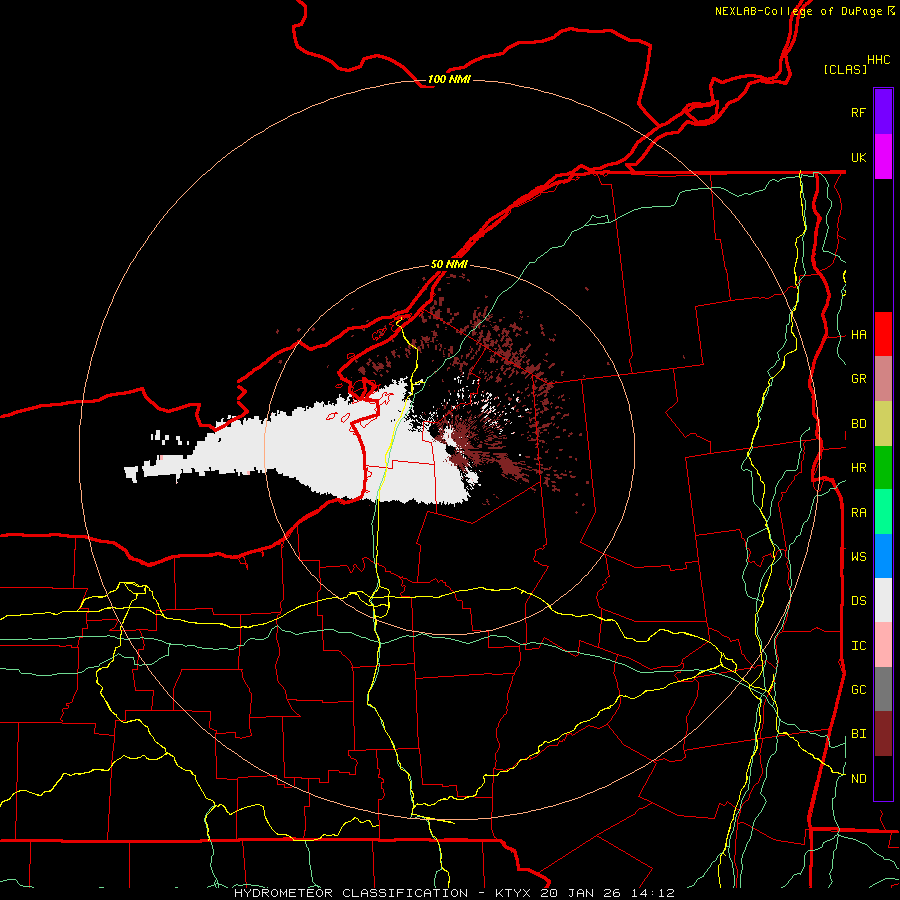The height and width of the screenshot is (900, 900).
Task: Click the WS blue legend swatch
Action: [x=883, y=556]
